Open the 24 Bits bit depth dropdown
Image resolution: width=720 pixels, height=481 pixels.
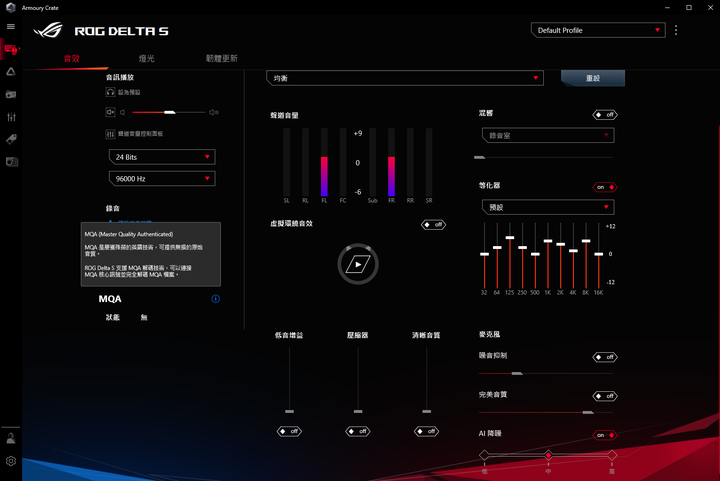pyautogui.click(x=162, y=157)
